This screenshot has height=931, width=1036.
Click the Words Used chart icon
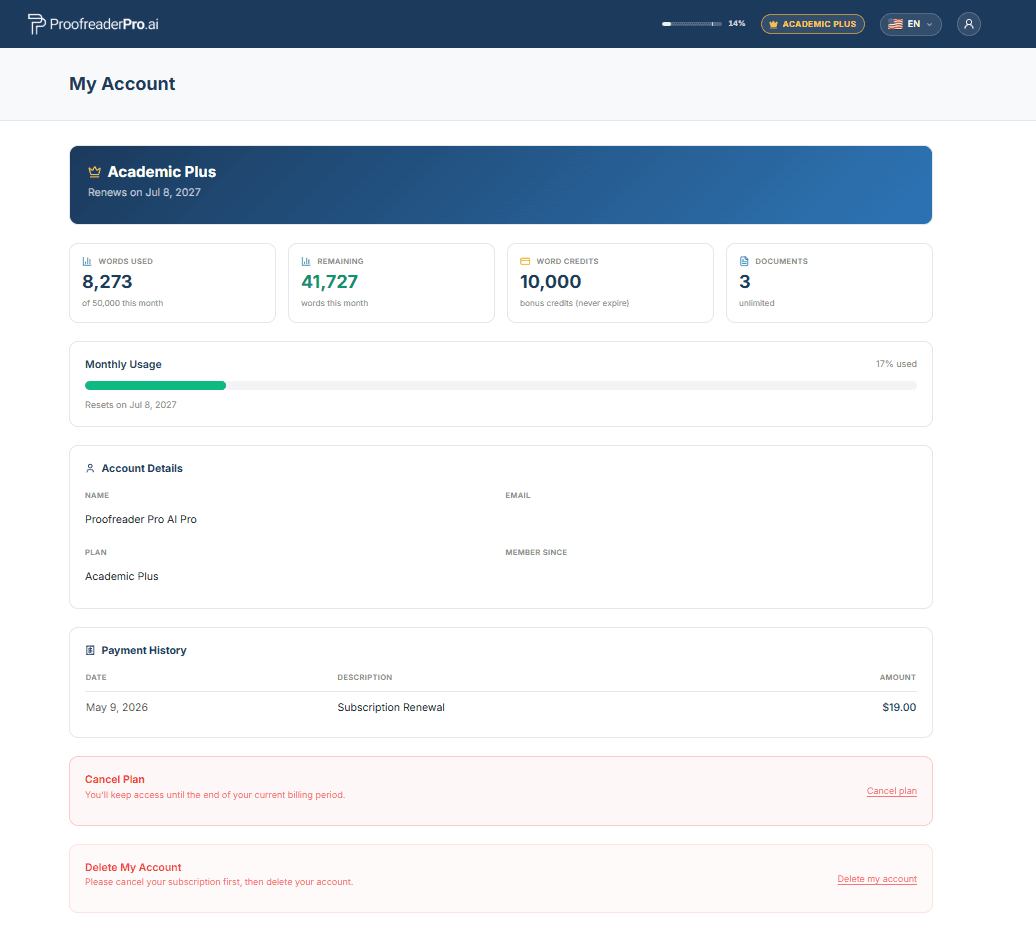coord(87,261)
